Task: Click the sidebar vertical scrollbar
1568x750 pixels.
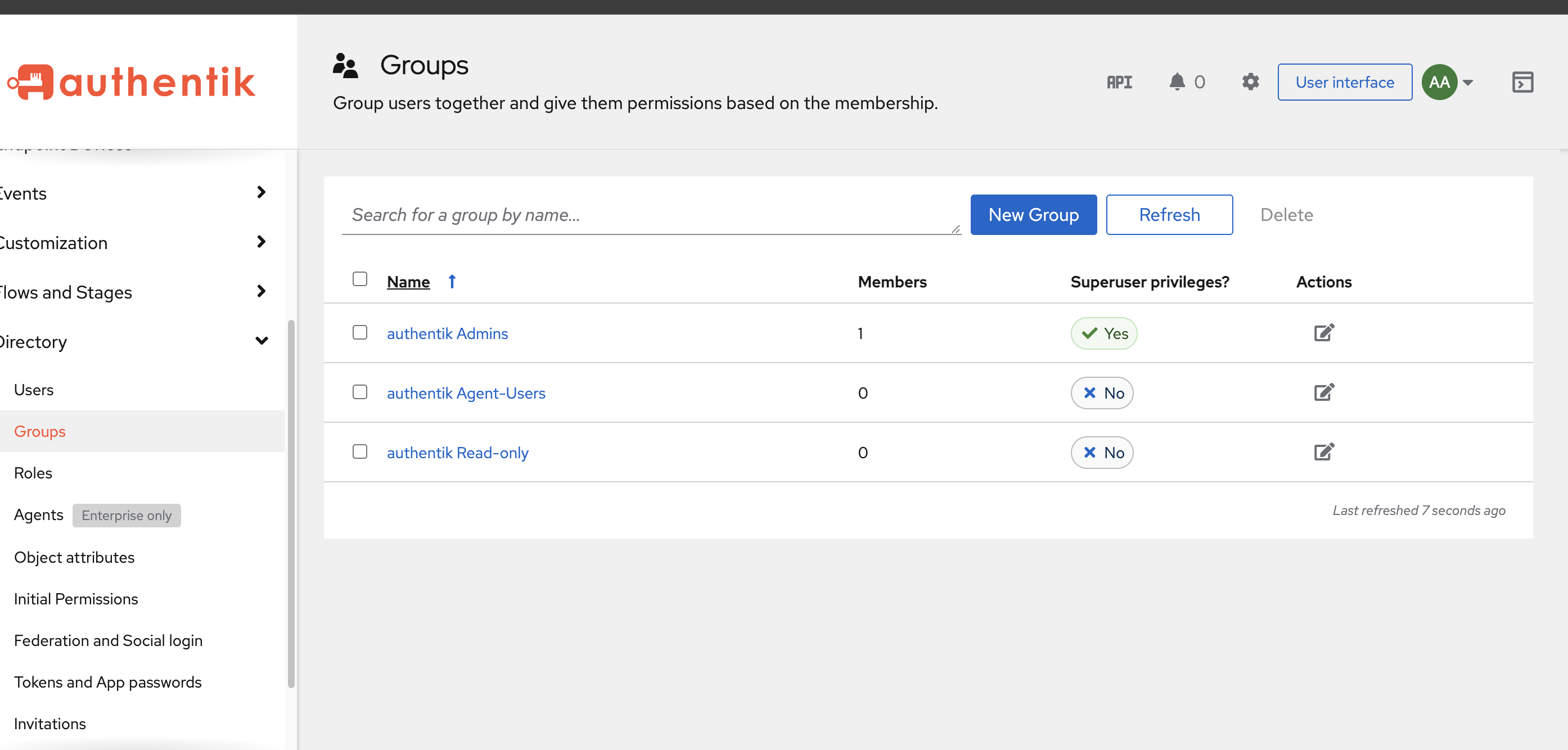Action: pyautogui.click(x=291, y=504)
